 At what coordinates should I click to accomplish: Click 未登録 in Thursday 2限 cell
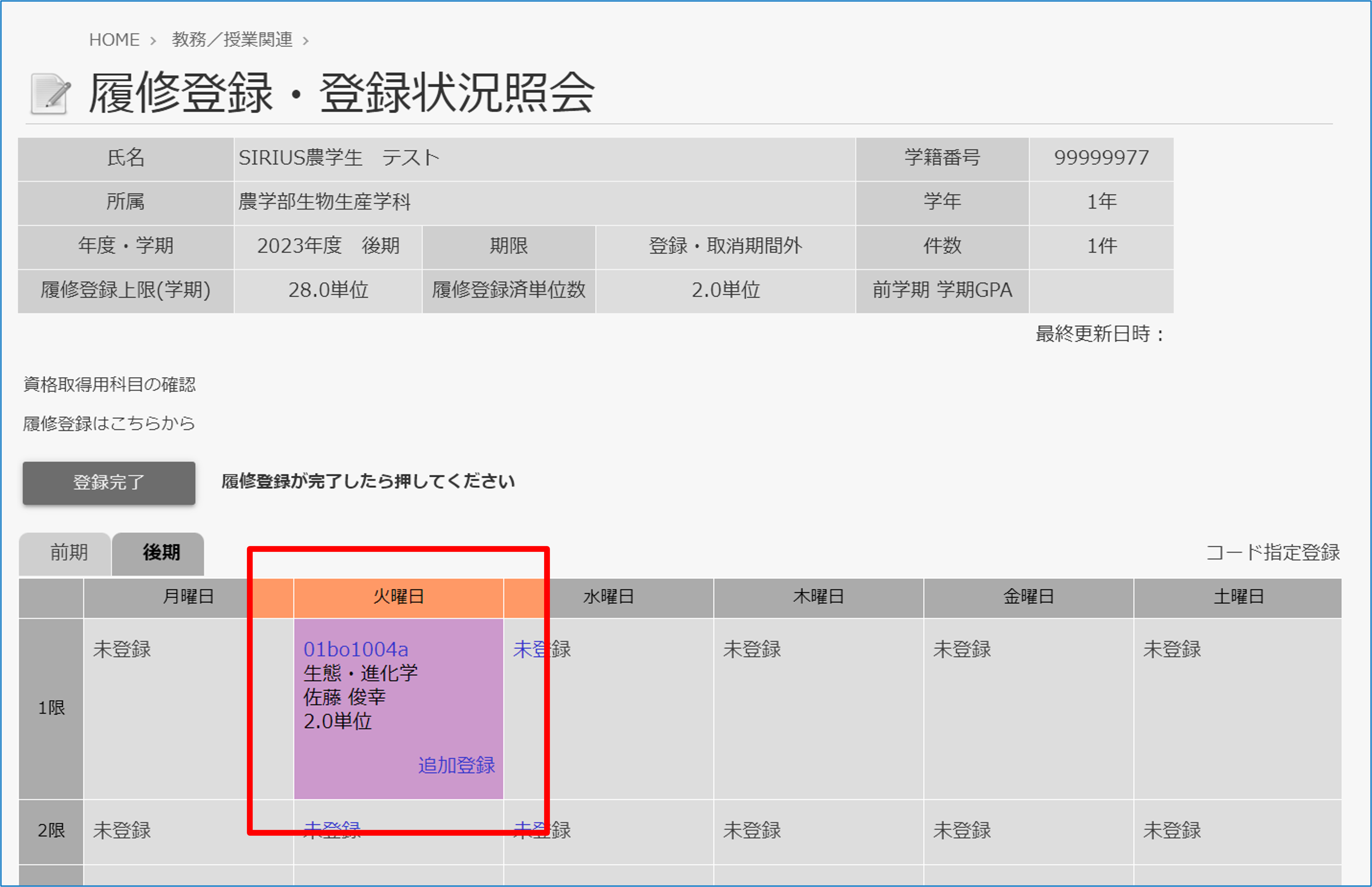751,830
